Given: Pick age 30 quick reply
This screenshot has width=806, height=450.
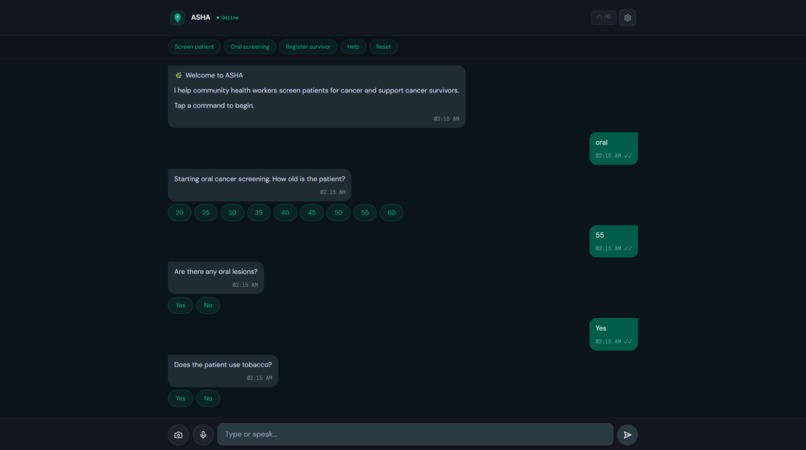Looking at the screenshot, I should [x=232, y=213].
